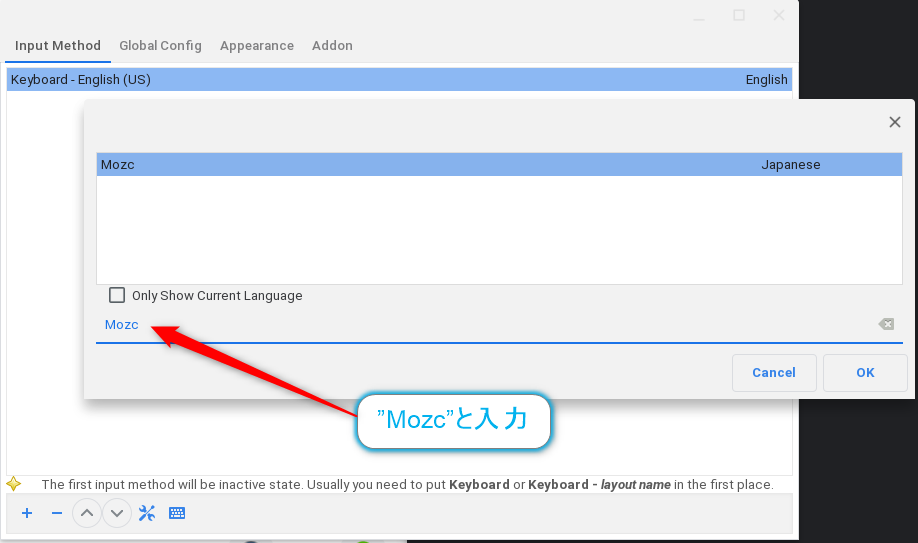Dismiss dialog with Cancel button
The width and height of the screenshot is (918, 543).
pos(774,373)
